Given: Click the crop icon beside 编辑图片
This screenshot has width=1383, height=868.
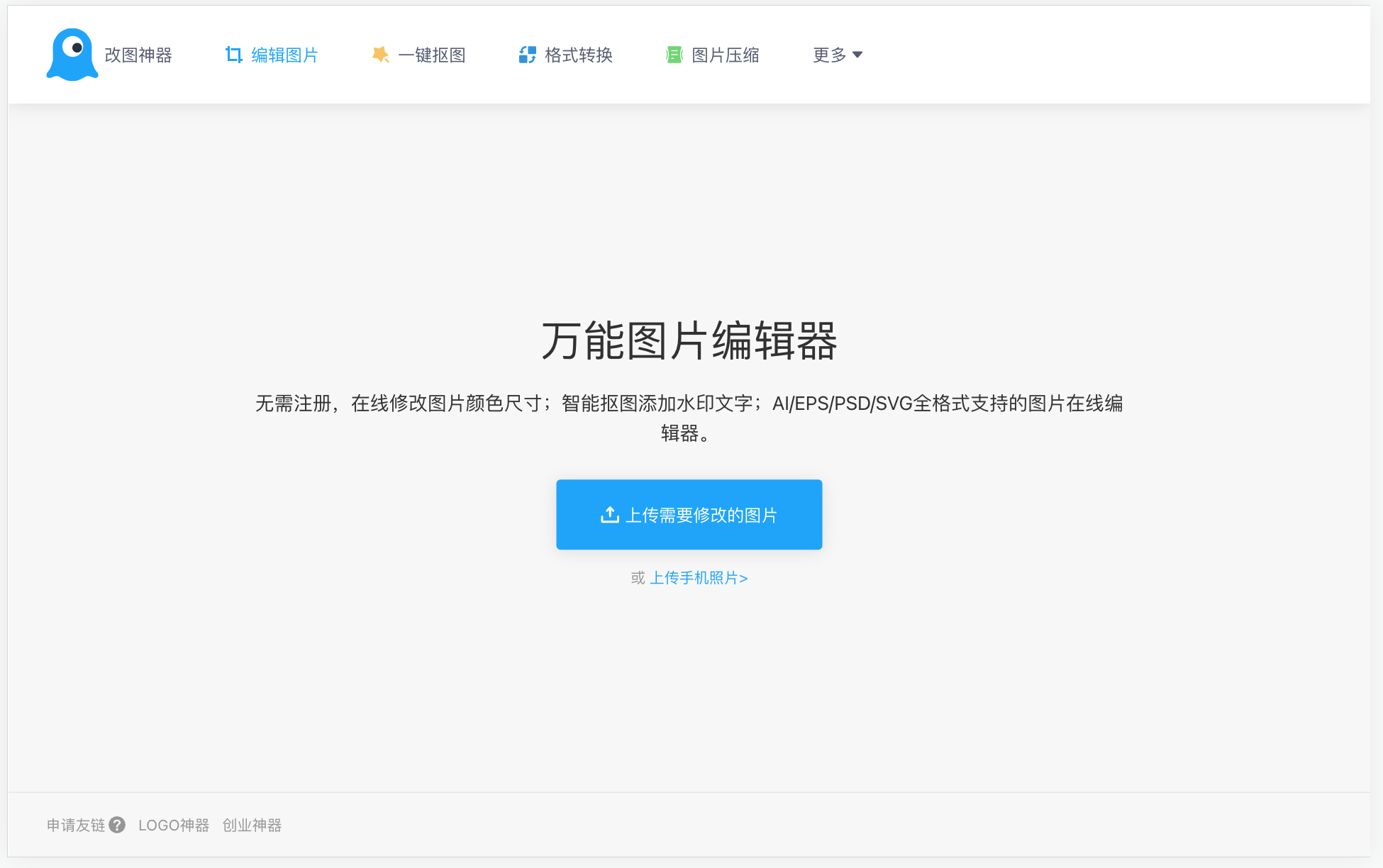Looking at the screenshot, I should (233, 55).
